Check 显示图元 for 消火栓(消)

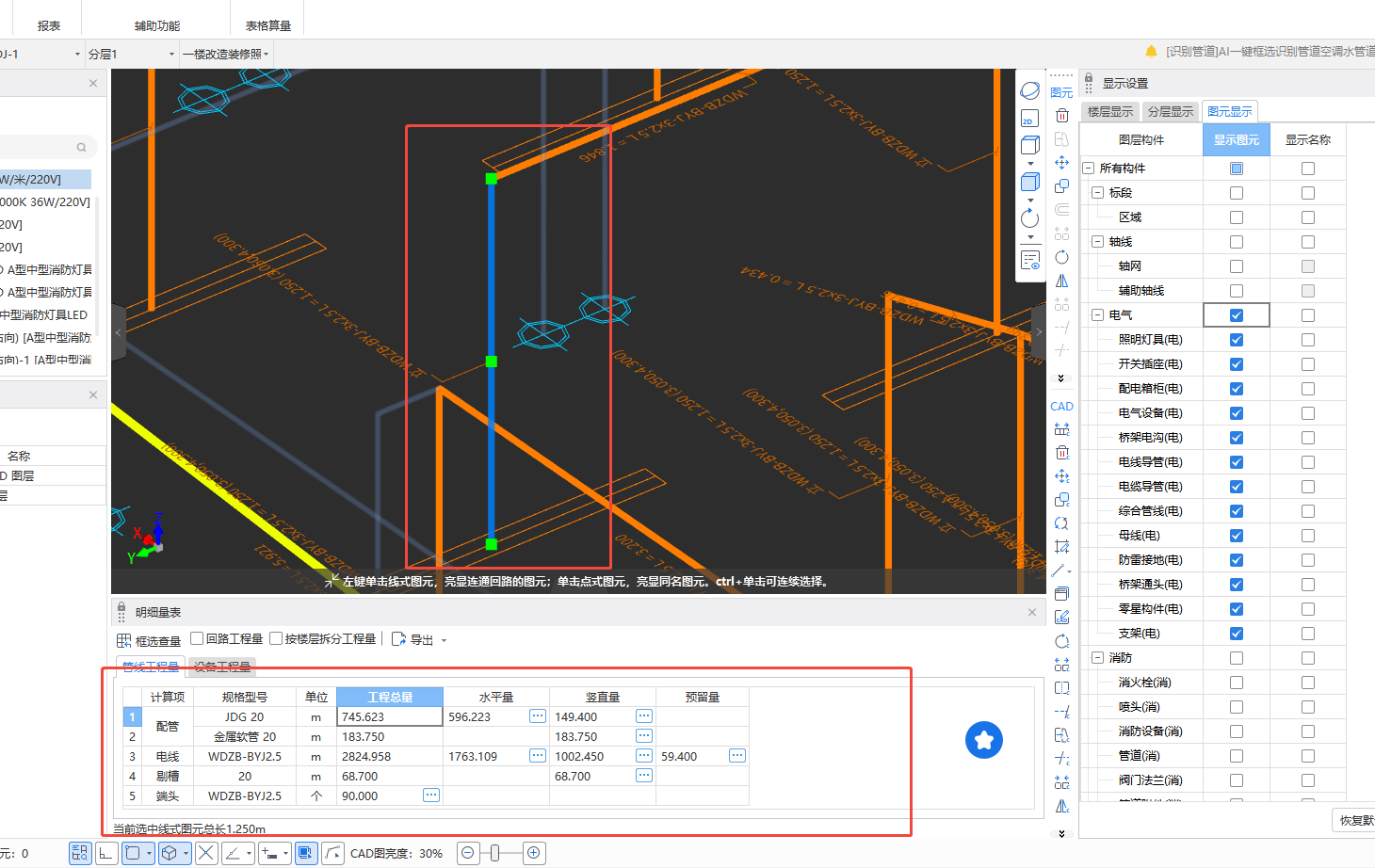pyautogui.click(x=1237, y=683)
